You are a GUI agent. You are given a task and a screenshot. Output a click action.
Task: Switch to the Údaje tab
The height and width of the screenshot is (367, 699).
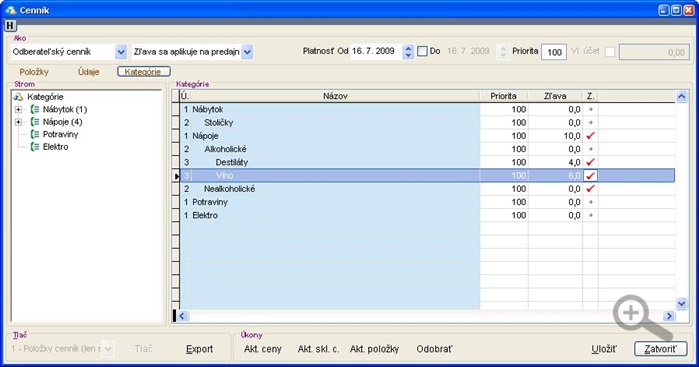pos(88,72)
